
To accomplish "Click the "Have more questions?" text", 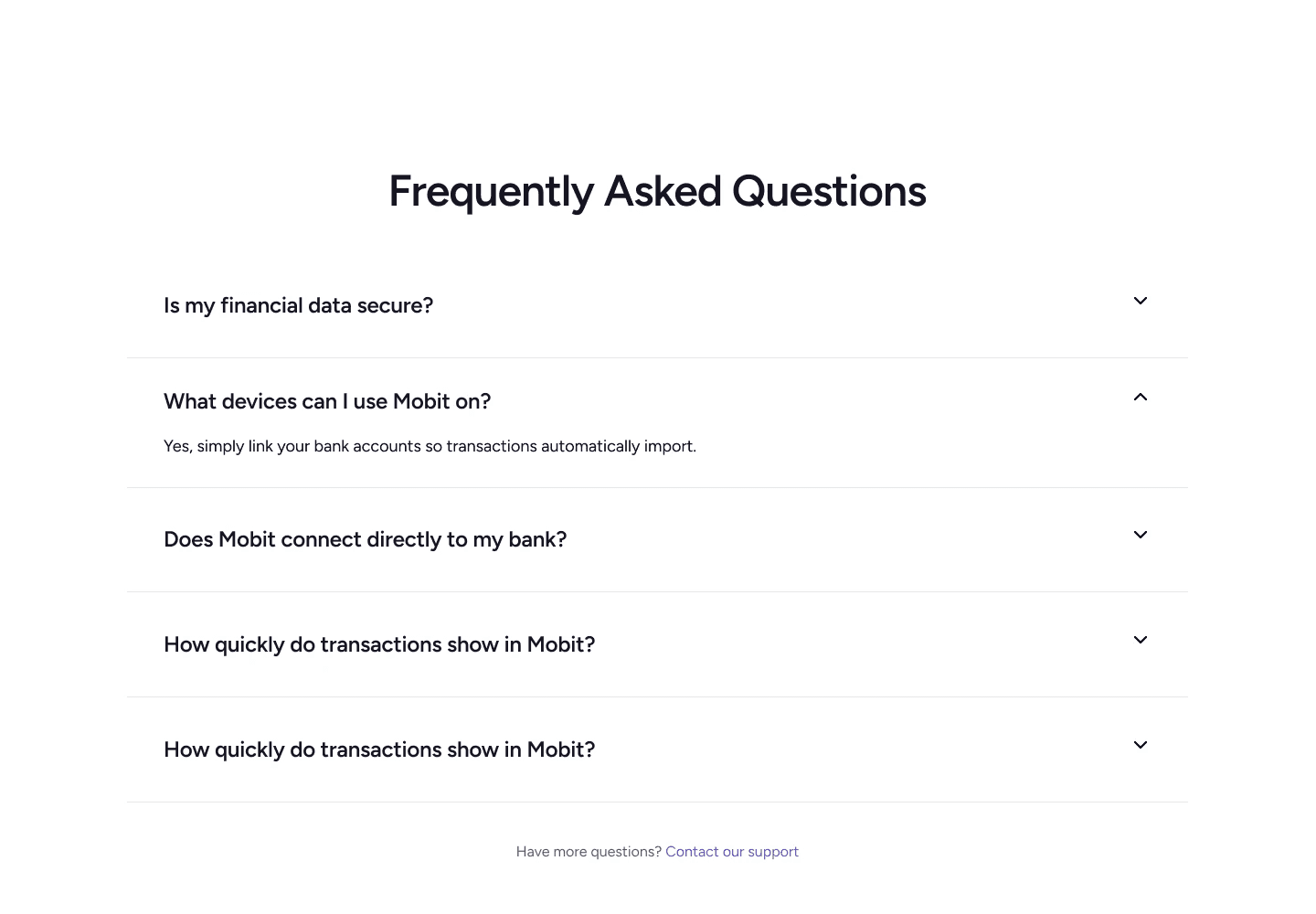I will pyautogui.click(x=589, y=852).
